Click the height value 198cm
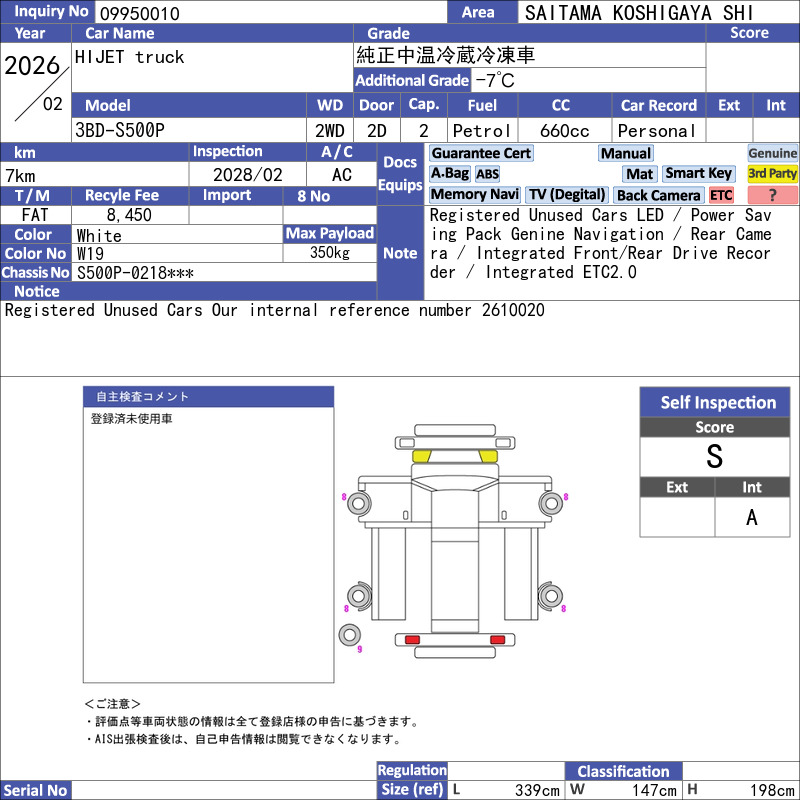800x800 pixels. click(x=772, y=790)
